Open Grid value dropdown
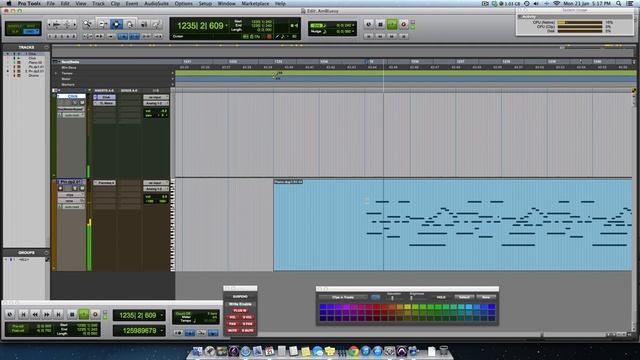 (353, 25)
